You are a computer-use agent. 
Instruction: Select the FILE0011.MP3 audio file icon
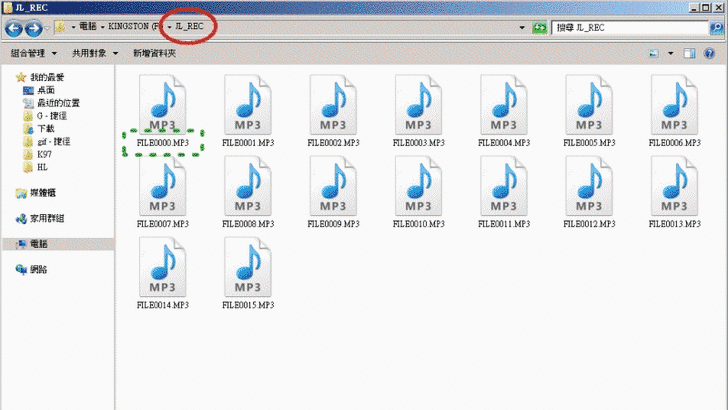[504, 186]
